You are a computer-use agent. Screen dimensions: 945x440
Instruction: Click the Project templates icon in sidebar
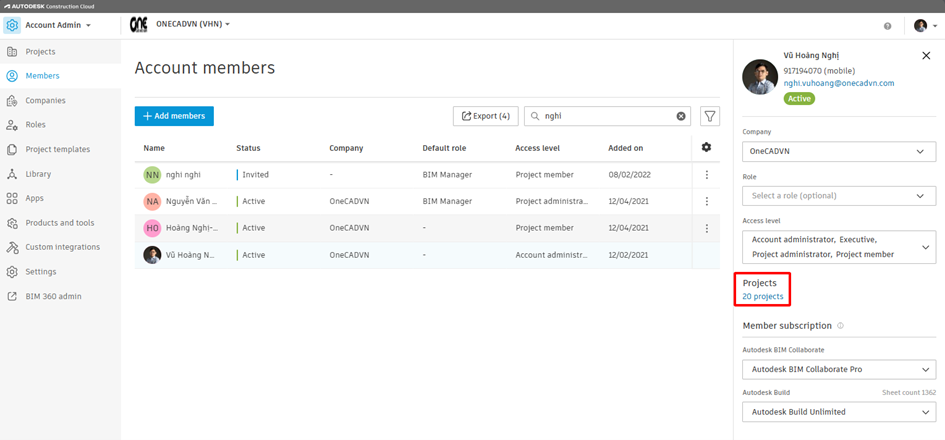click(11, 149)
